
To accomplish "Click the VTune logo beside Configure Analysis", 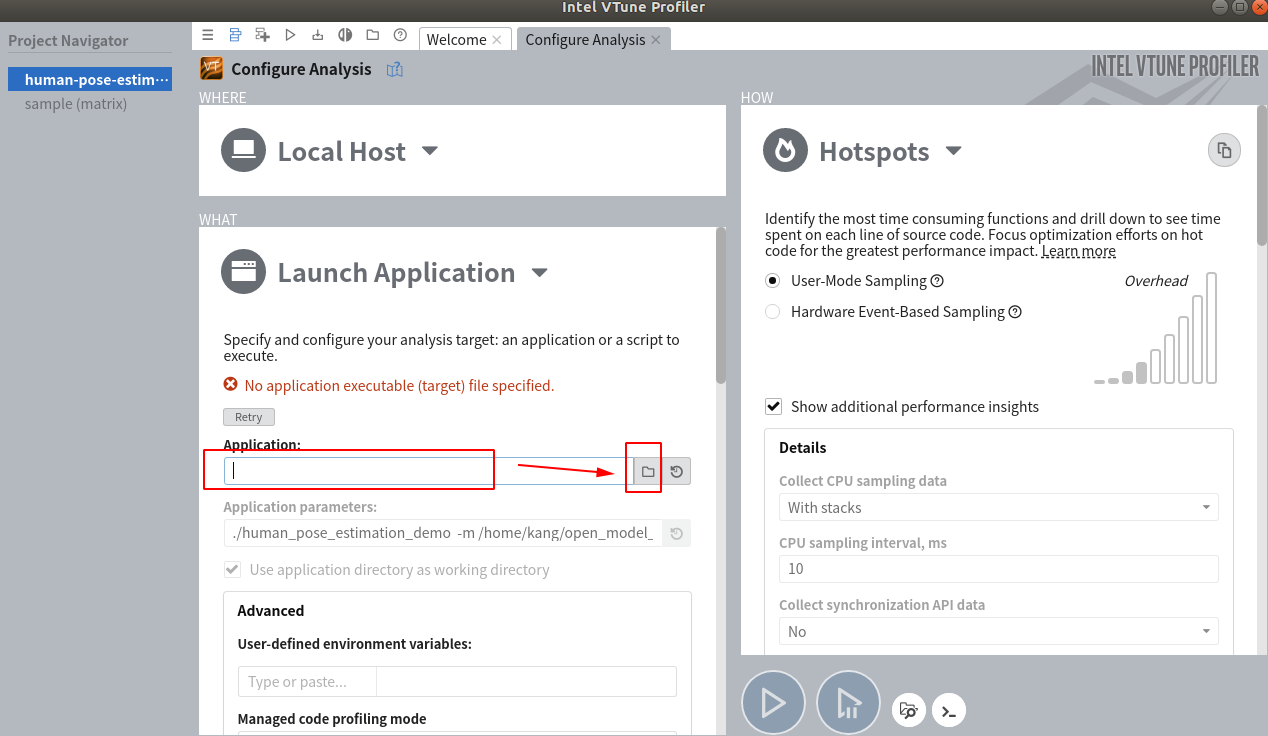I will pos(211,68).
